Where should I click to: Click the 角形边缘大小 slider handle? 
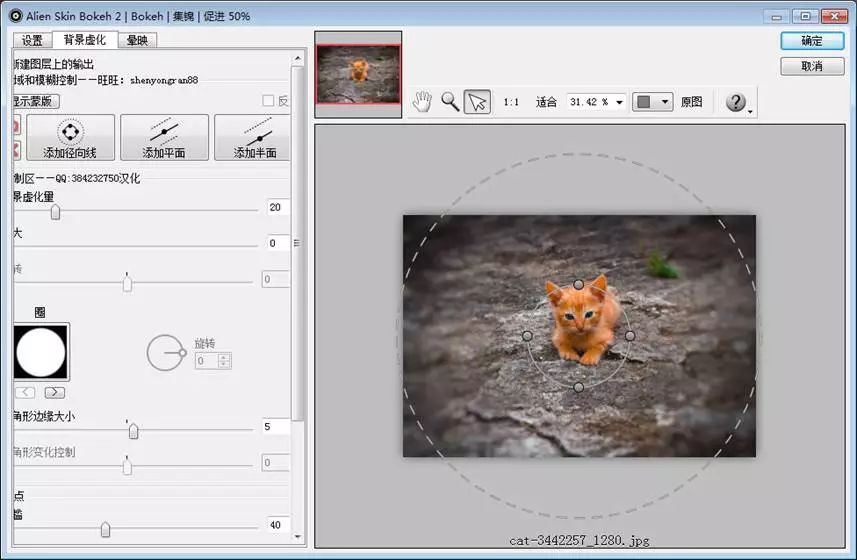pos(133,431)
